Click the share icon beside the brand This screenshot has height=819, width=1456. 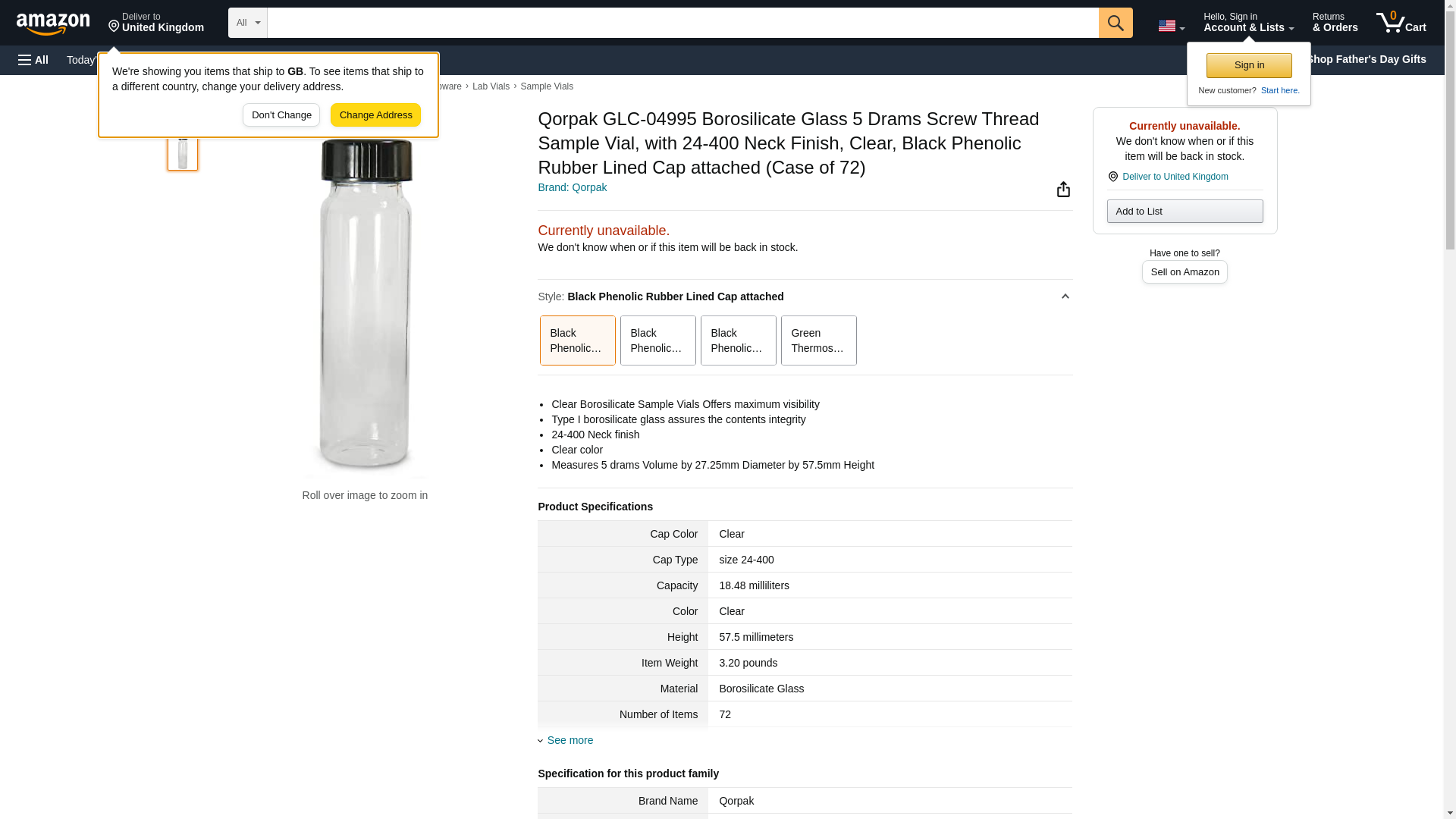coord(1063,190)
